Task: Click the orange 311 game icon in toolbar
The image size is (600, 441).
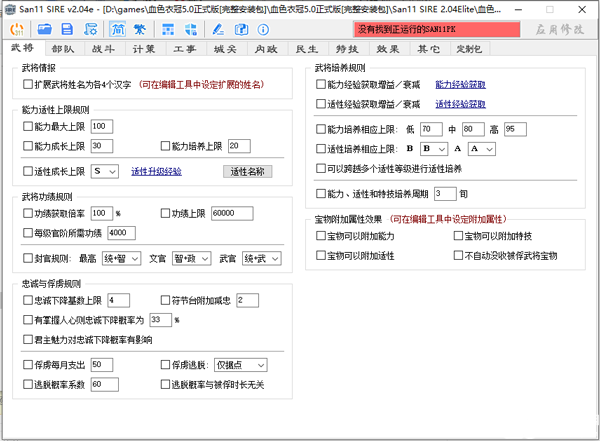Action: pos(15,29)
